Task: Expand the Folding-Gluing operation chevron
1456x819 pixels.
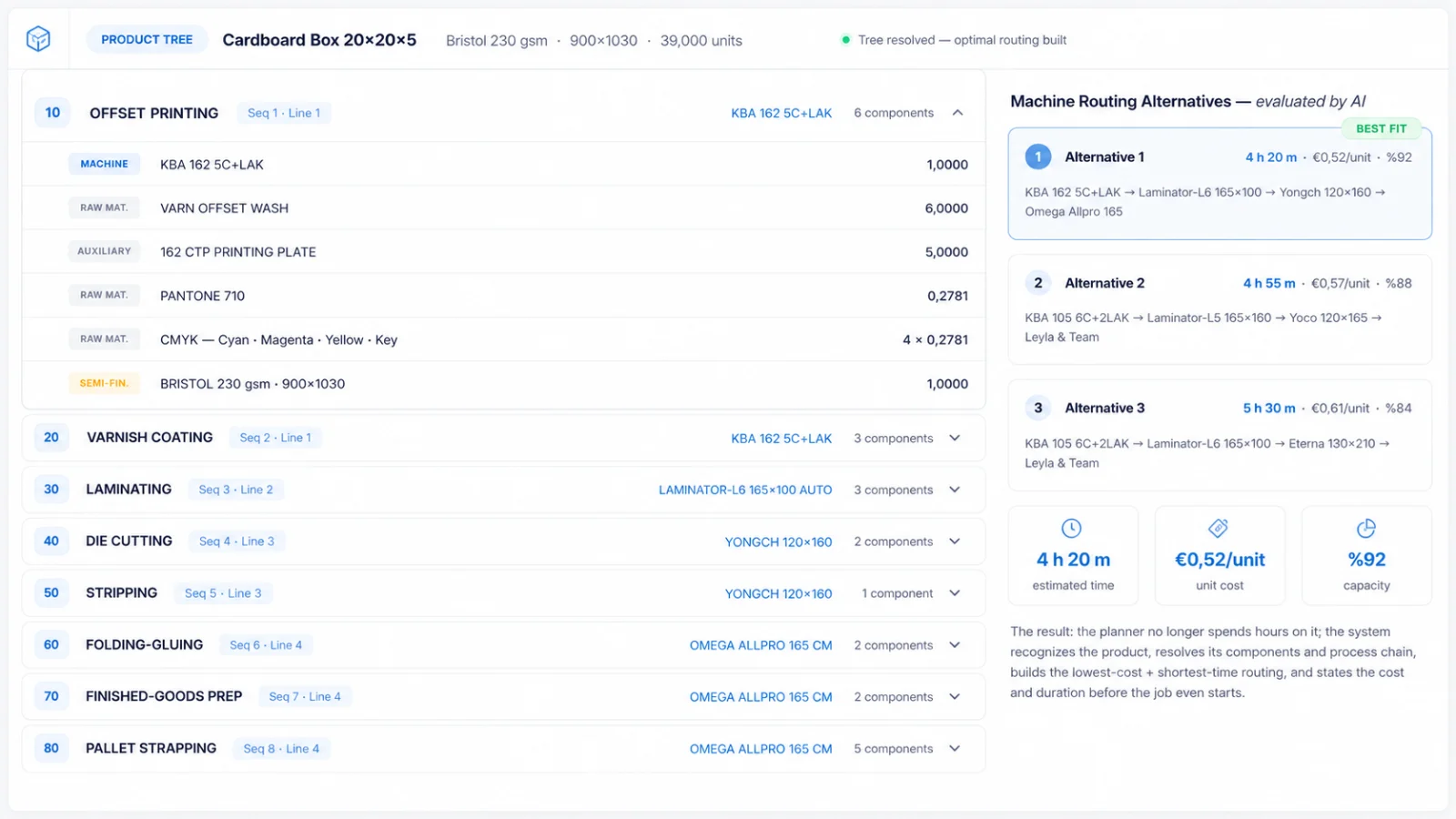Action: pyautogui.click(x=955, y=645)
